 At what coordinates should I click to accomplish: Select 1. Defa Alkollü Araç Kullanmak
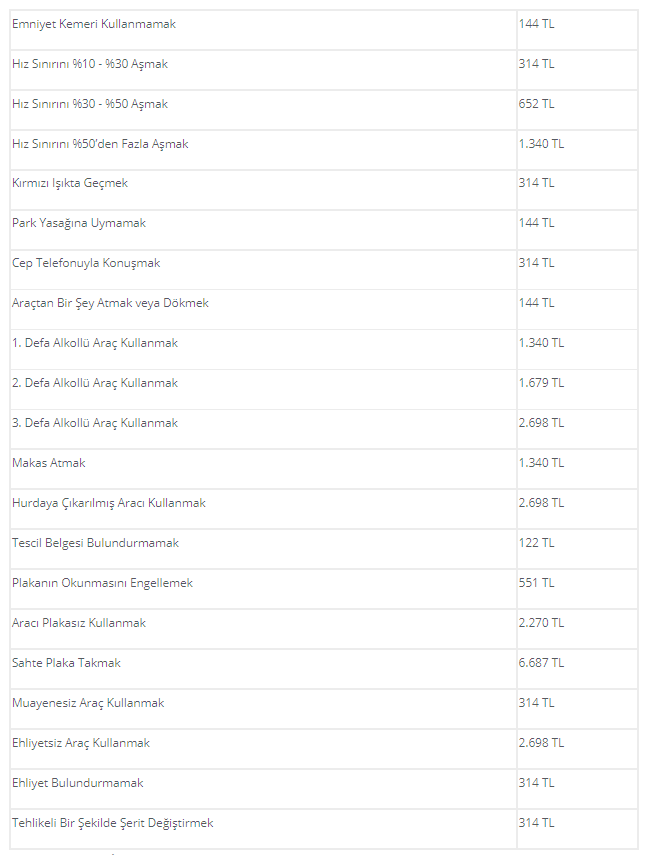[x=95, y=343]
